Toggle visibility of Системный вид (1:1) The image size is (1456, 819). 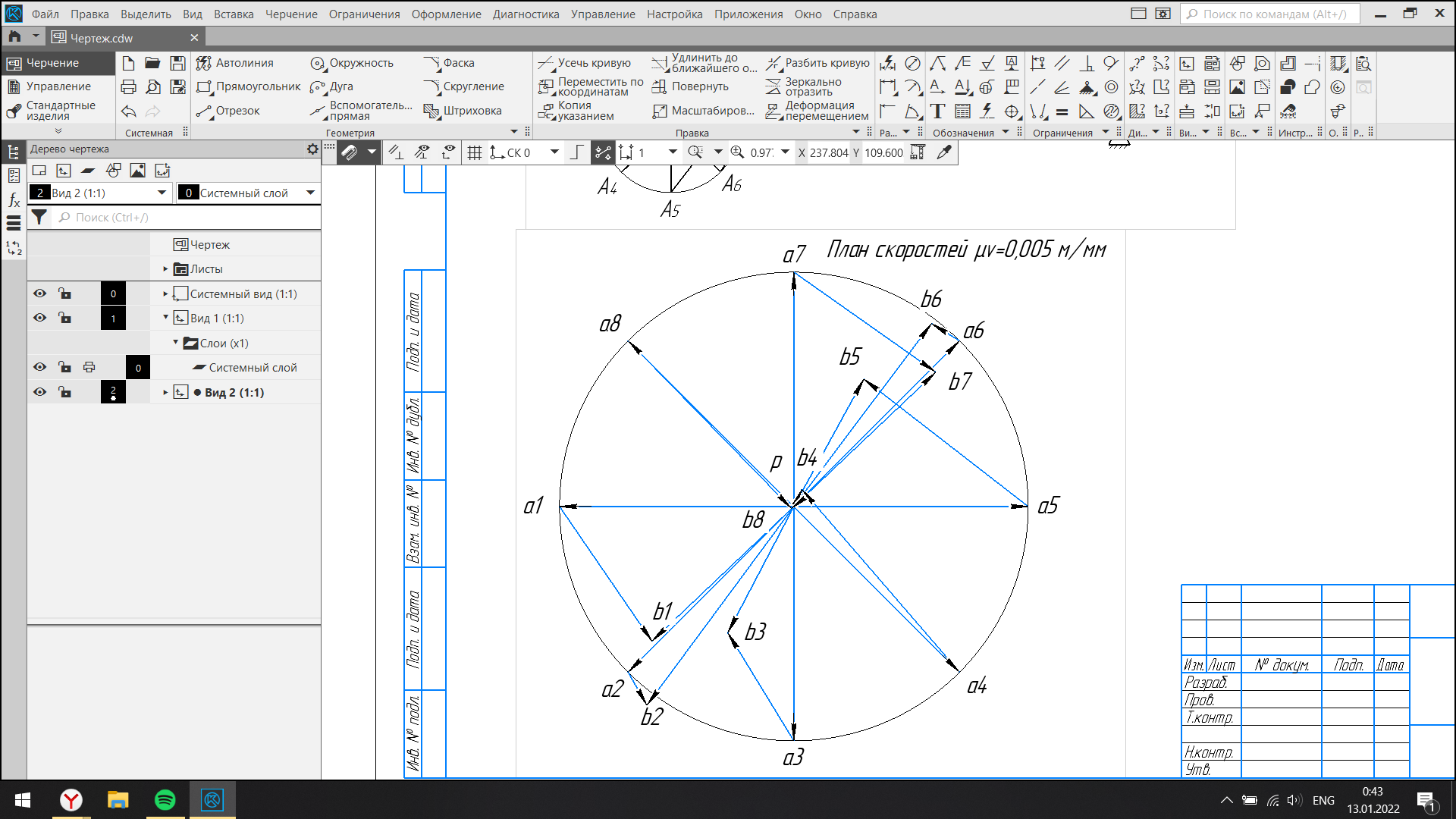coord(39,293)
